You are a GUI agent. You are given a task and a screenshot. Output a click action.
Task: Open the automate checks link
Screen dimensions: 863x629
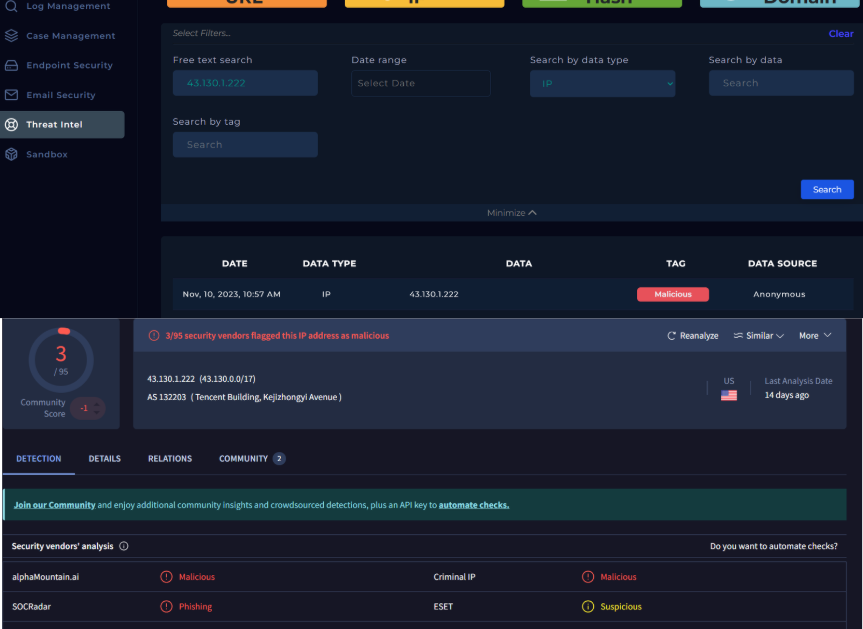[474, 505]
